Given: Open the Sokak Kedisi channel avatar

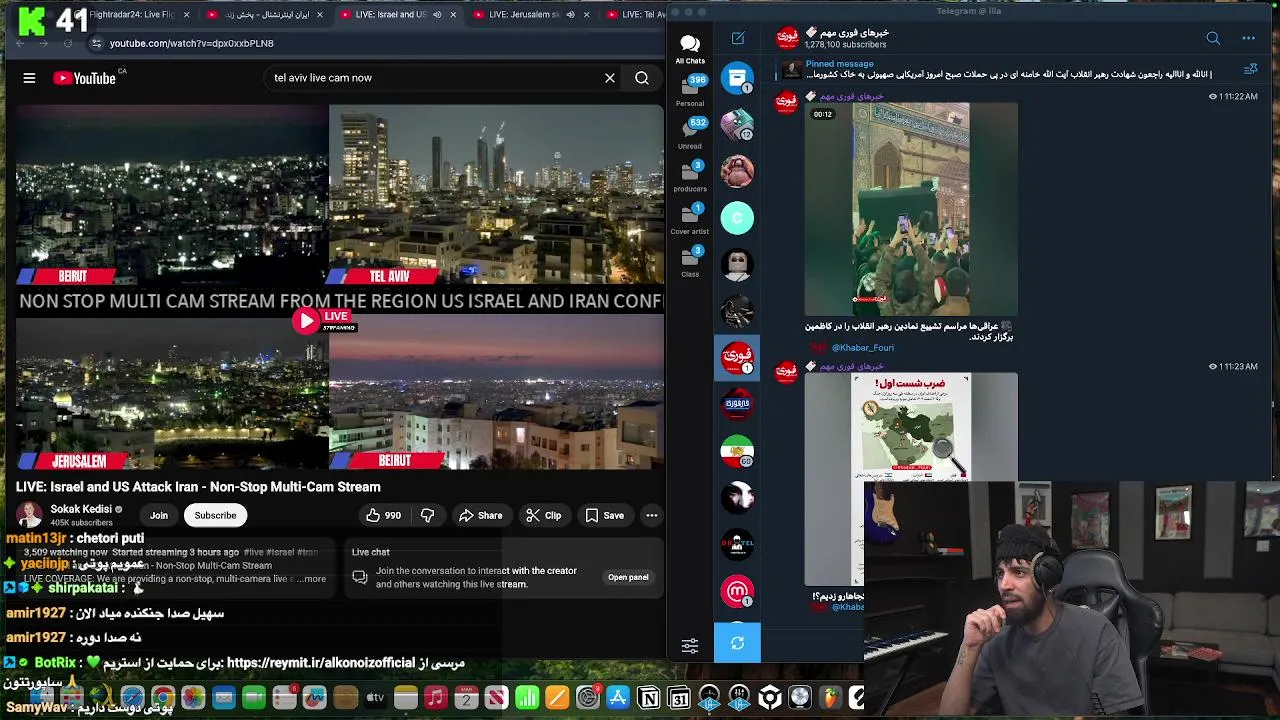Looking at the screenshot, I should [30, 515].
